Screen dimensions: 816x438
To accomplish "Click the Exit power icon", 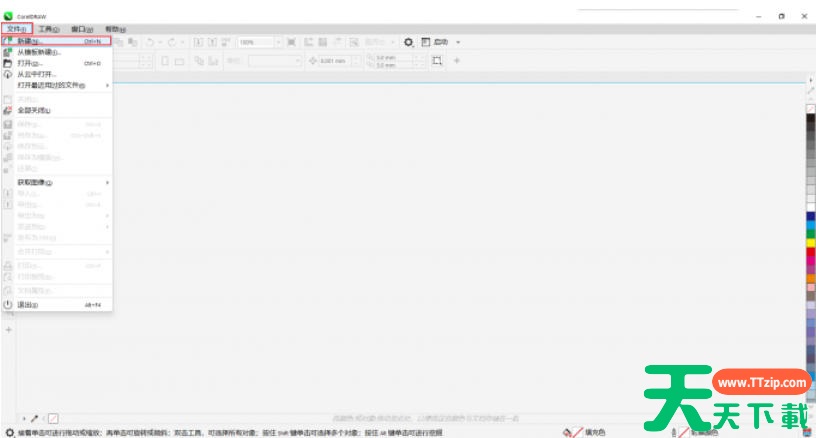I will pos(7,304).
